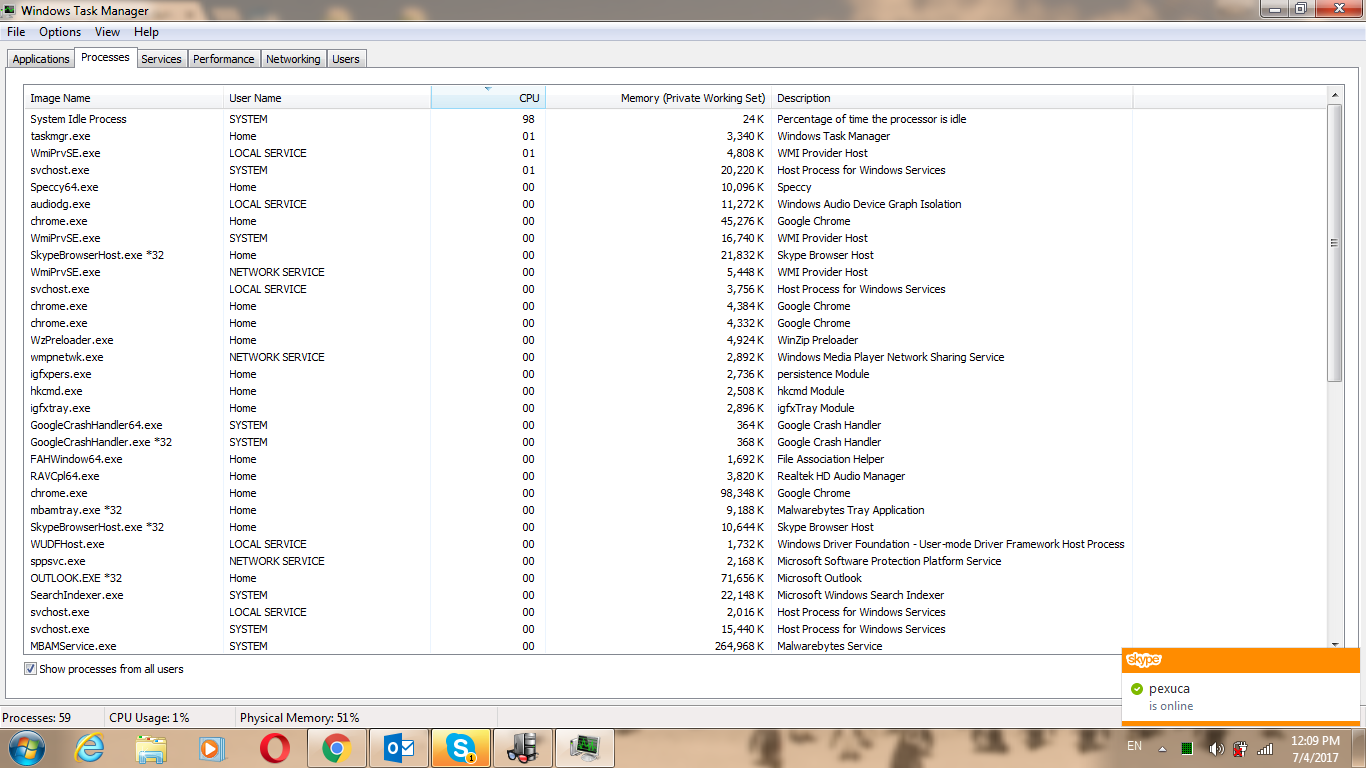Click the Realtek HD Audio Manager description
Image resolution: width=1366 pixels, height=768 pixels.
(x=841, y=476)
